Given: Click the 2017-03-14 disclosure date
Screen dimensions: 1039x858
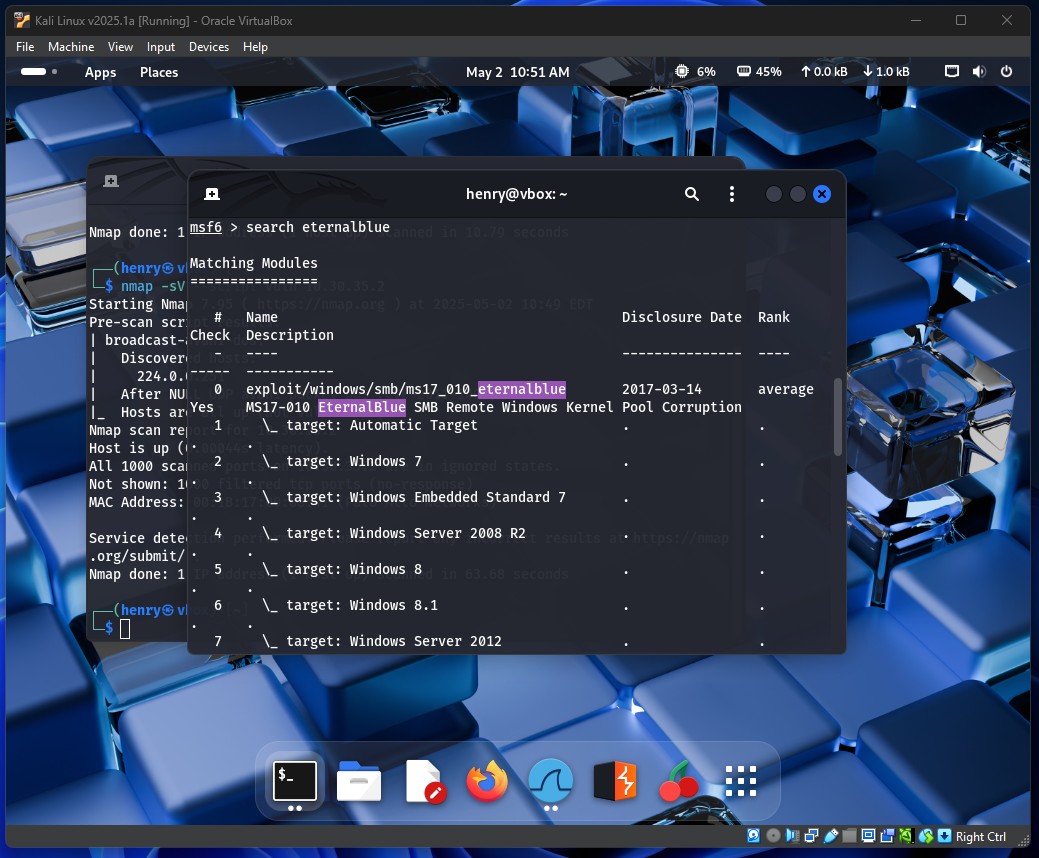Looking at the screenshot, I should [661, 389].
